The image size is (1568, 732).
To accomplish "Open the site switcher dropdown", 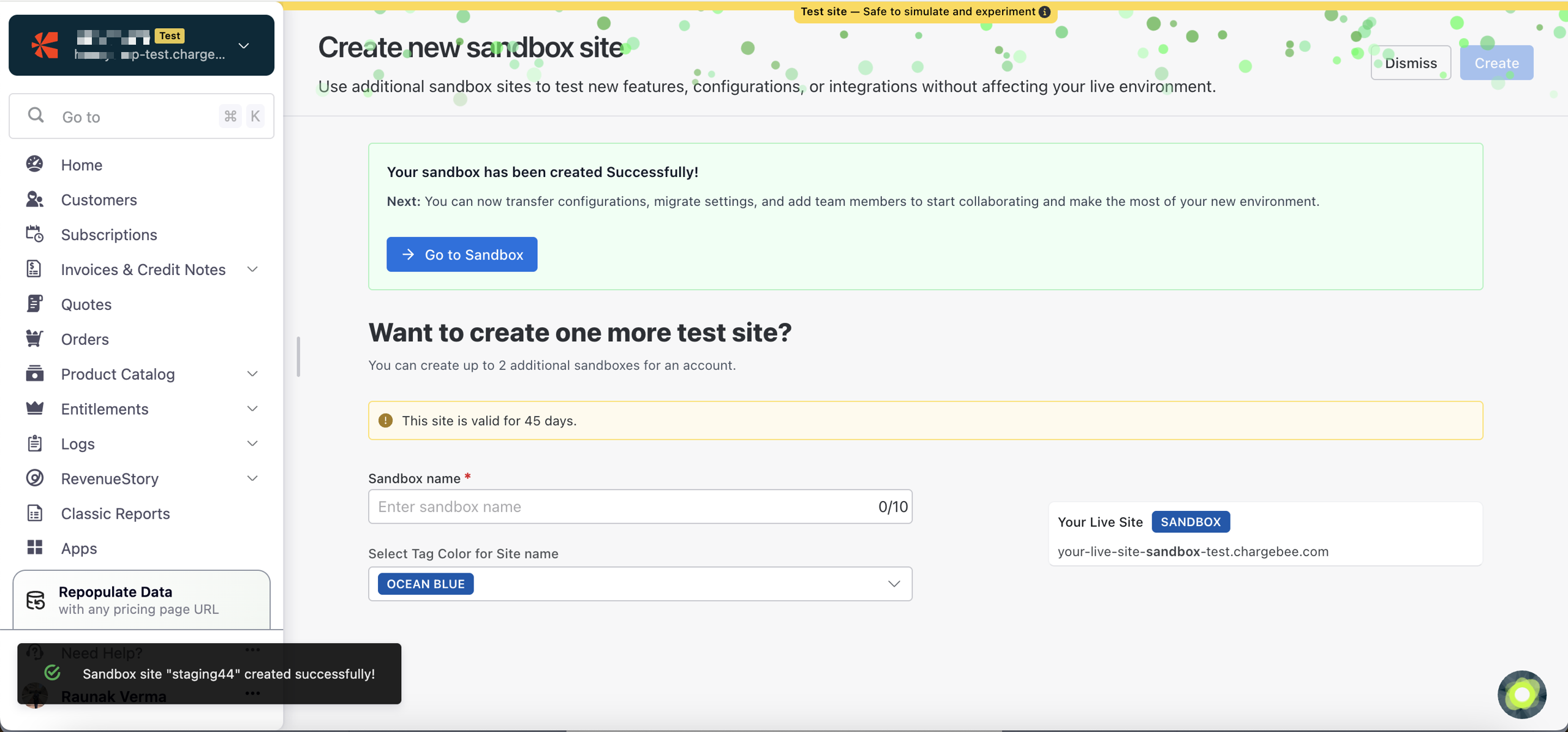I will pyautogui.click(x=244, y=46).
